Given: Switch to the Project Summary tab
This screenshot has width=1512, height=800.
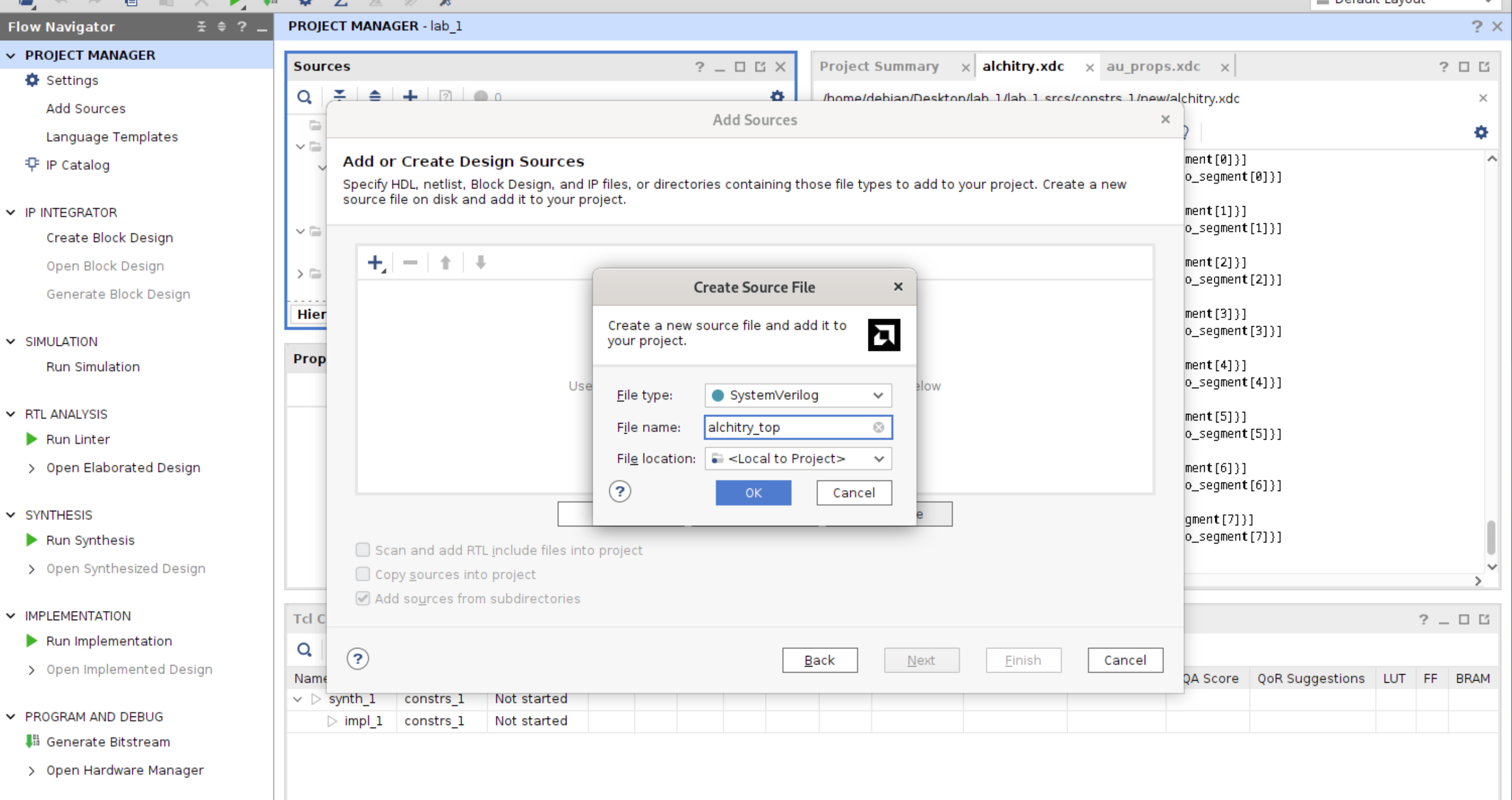Looking at the screenshot, I should point(879,66).
